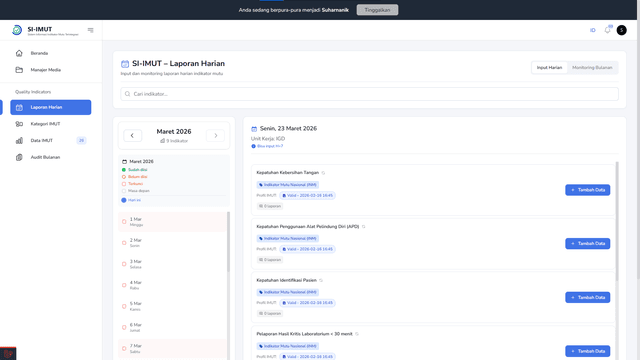Open the Valid profile badge for Identifikasi Pasien

(308, 303)
